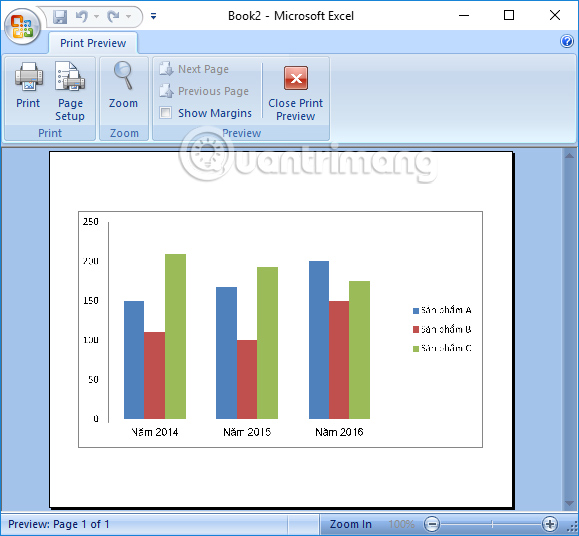579x536 pixels.
Task: Click the Preview: Page 1 of 1 status text
Action: click(59, 524)
